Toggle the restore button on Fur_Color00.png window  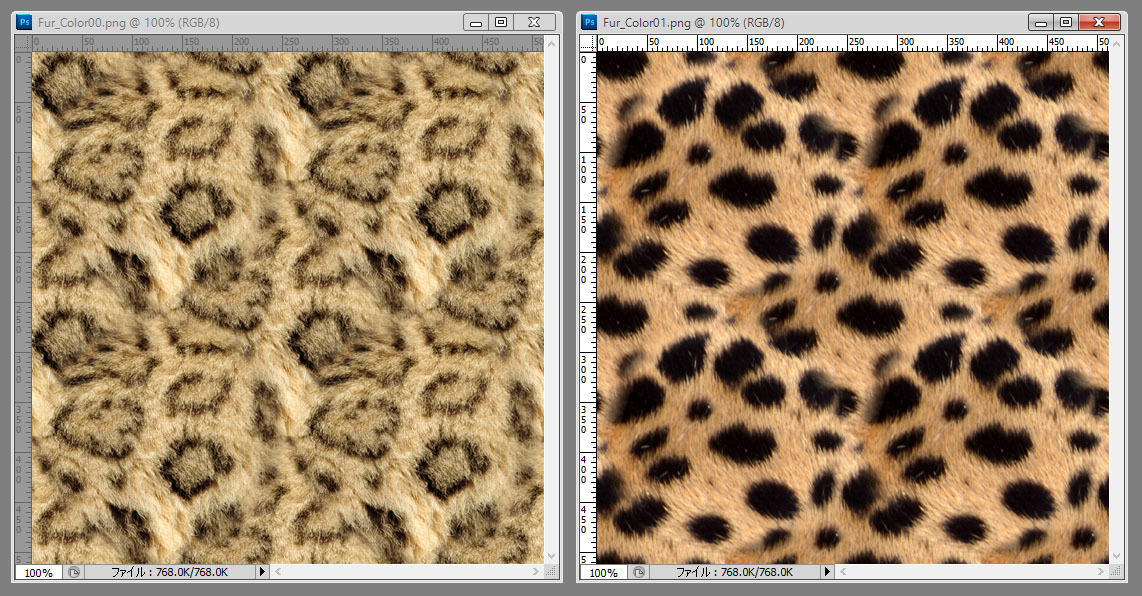click(501, 20)
